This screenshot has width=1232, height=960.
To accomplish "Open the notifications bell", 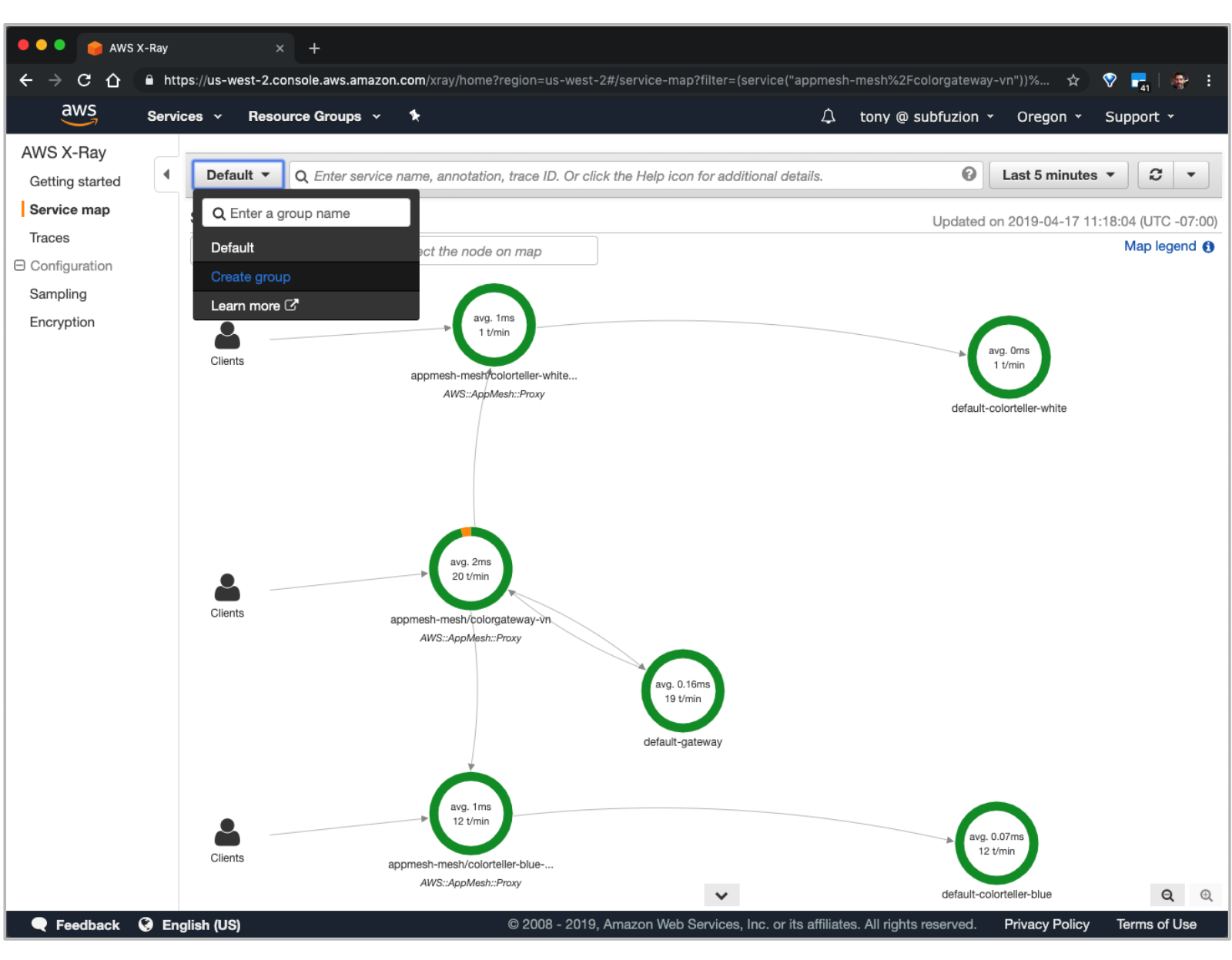I will click(x=828, y=116).
